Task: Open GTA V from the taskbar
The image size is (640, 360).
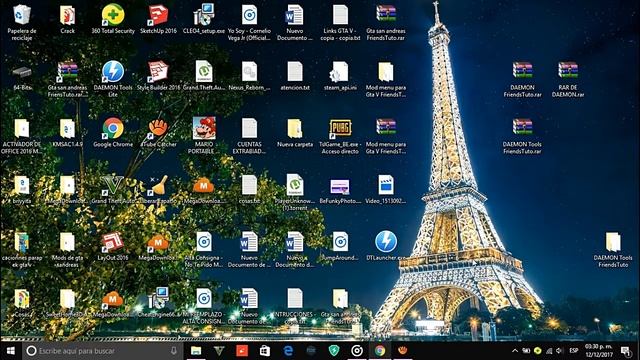Action: [219, 351]
